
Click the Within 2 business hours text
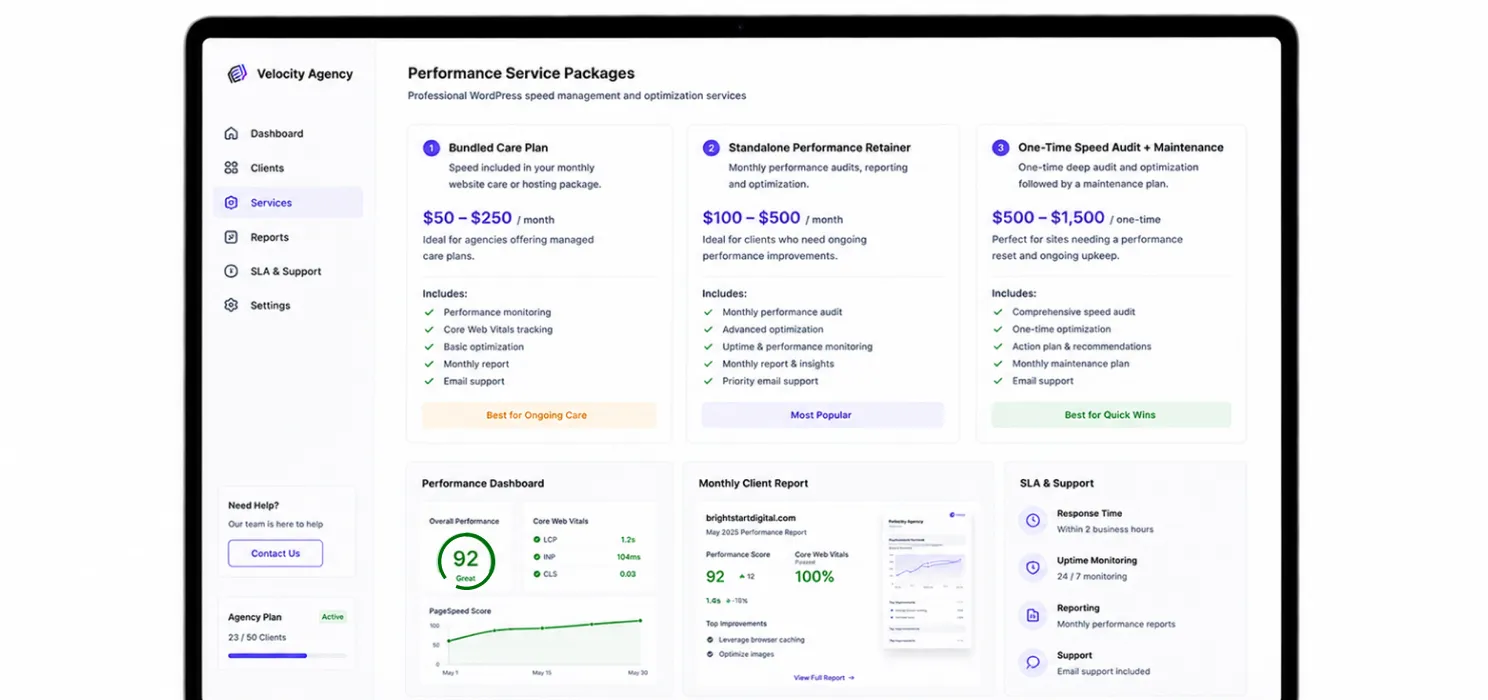(1105, 530)
